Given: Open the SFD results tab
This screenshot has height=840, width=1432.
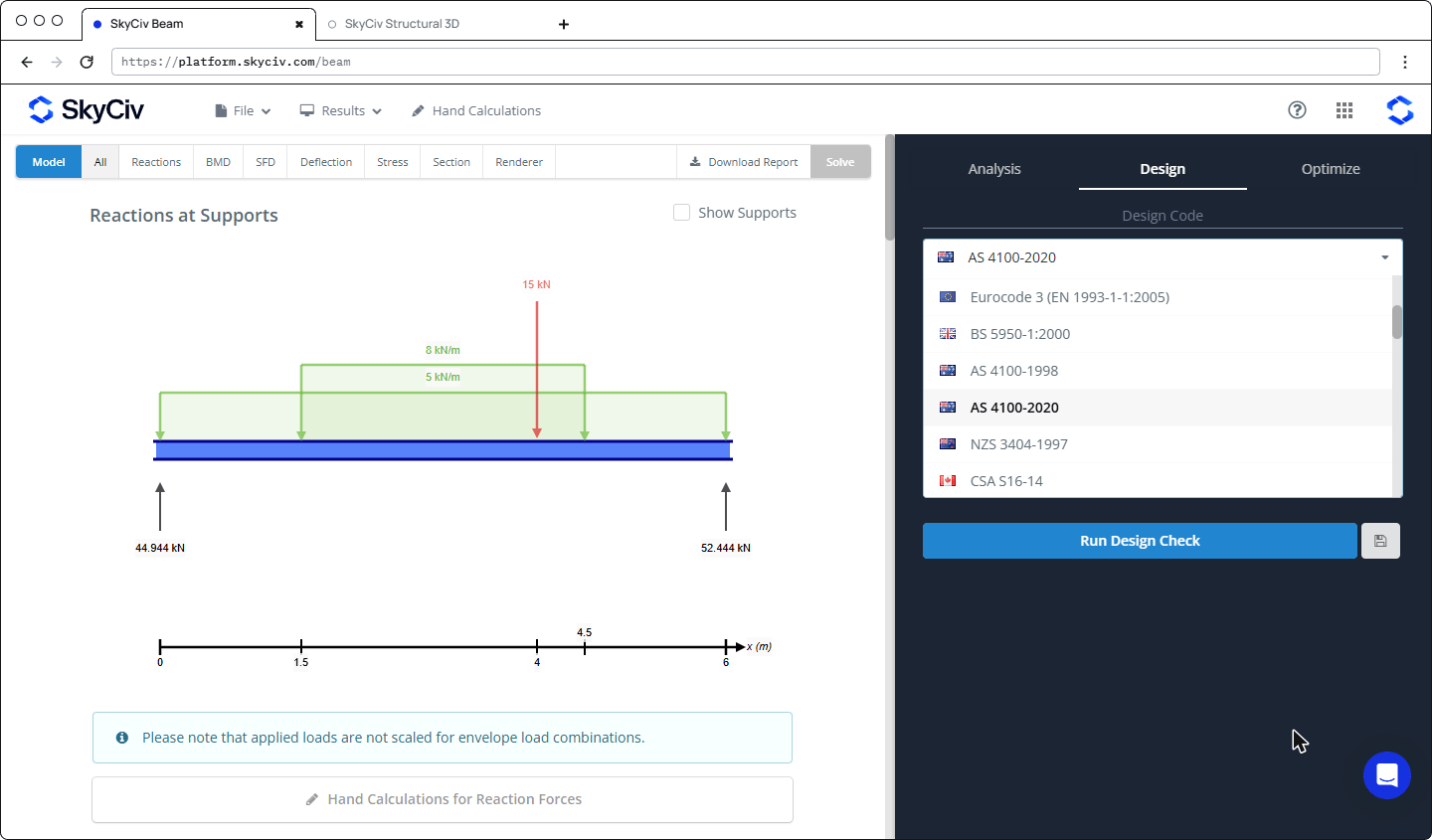Looking at the screenshot, I should tap(266, 162).
